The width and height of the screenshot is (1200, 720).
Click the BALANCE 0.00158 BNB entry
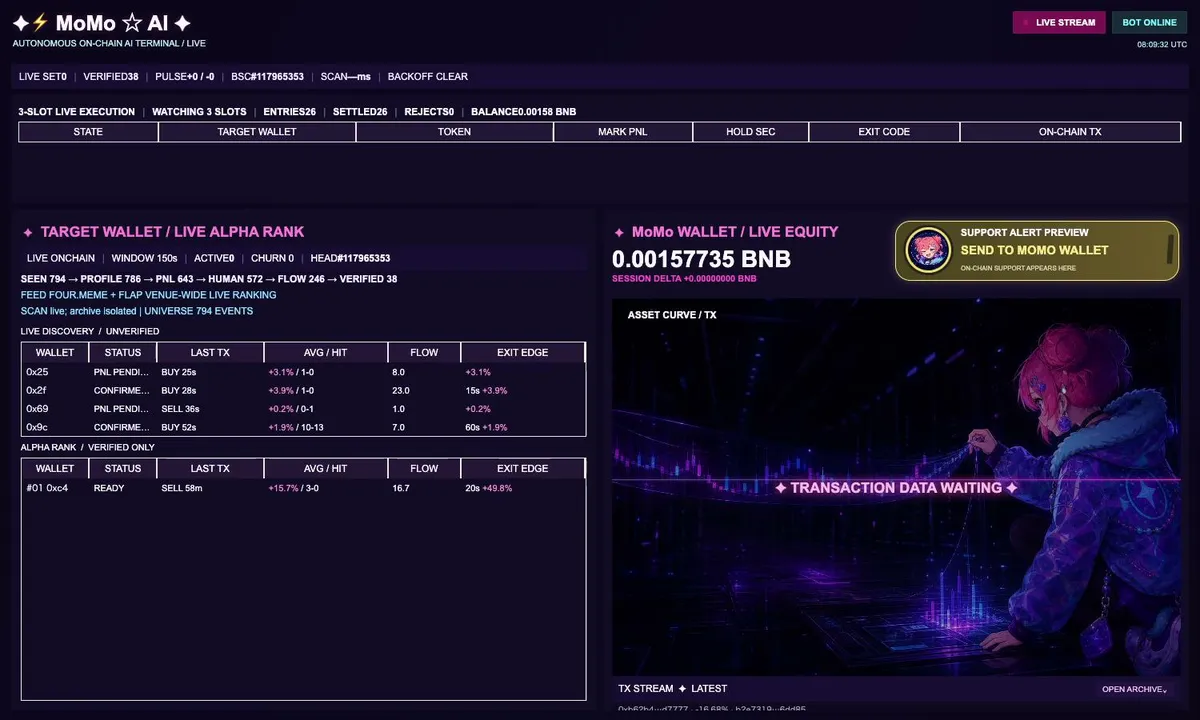point(523,112)
